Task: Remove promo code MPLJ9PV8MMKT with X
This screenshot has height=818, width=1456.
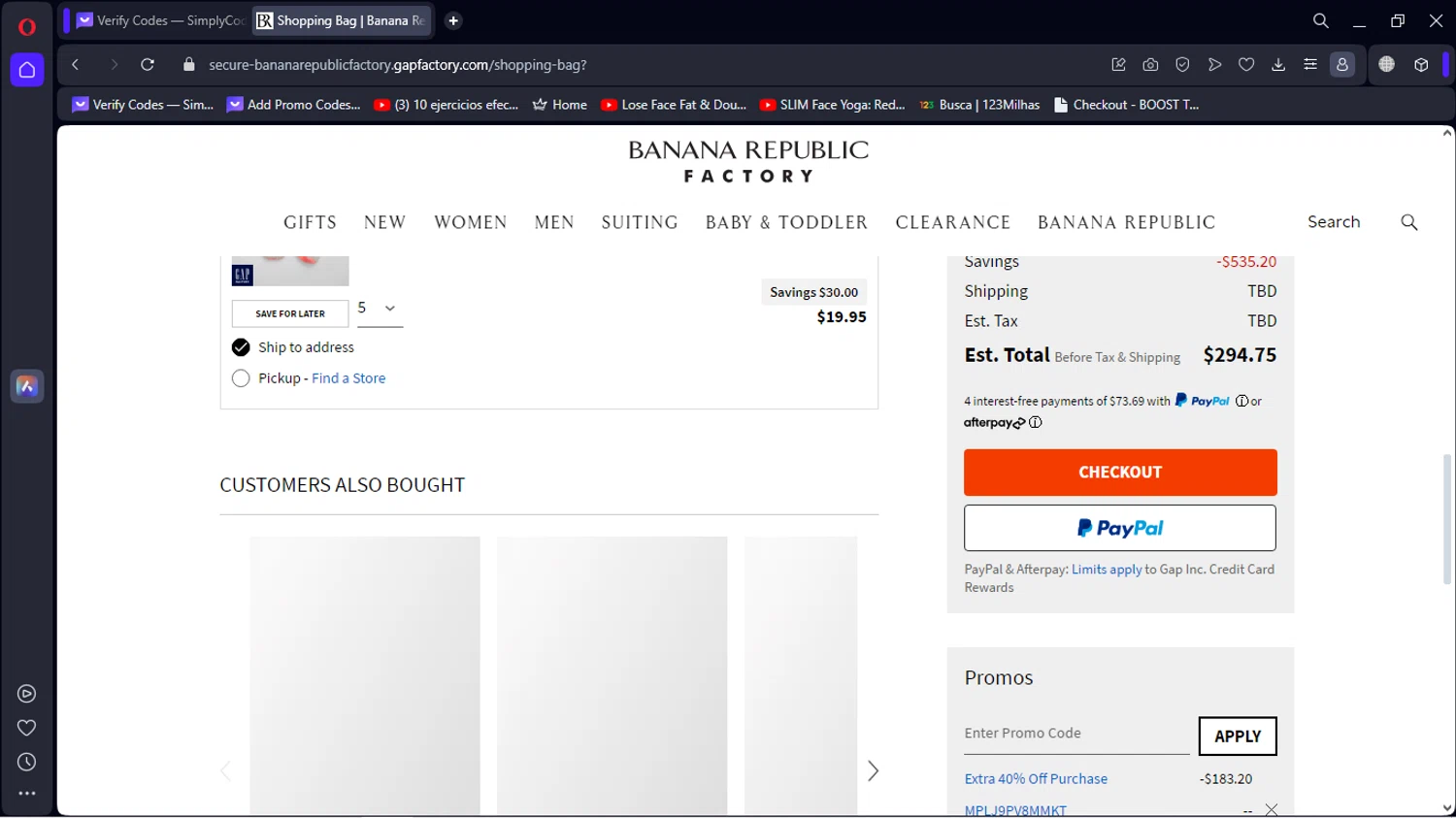Action: tap(1272, 810)
